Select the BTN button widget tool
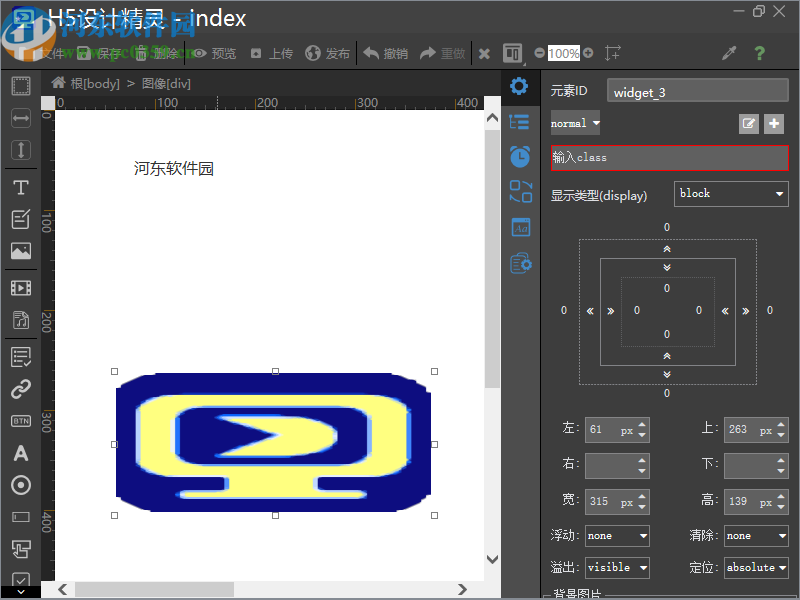 (x=20, y=421)
